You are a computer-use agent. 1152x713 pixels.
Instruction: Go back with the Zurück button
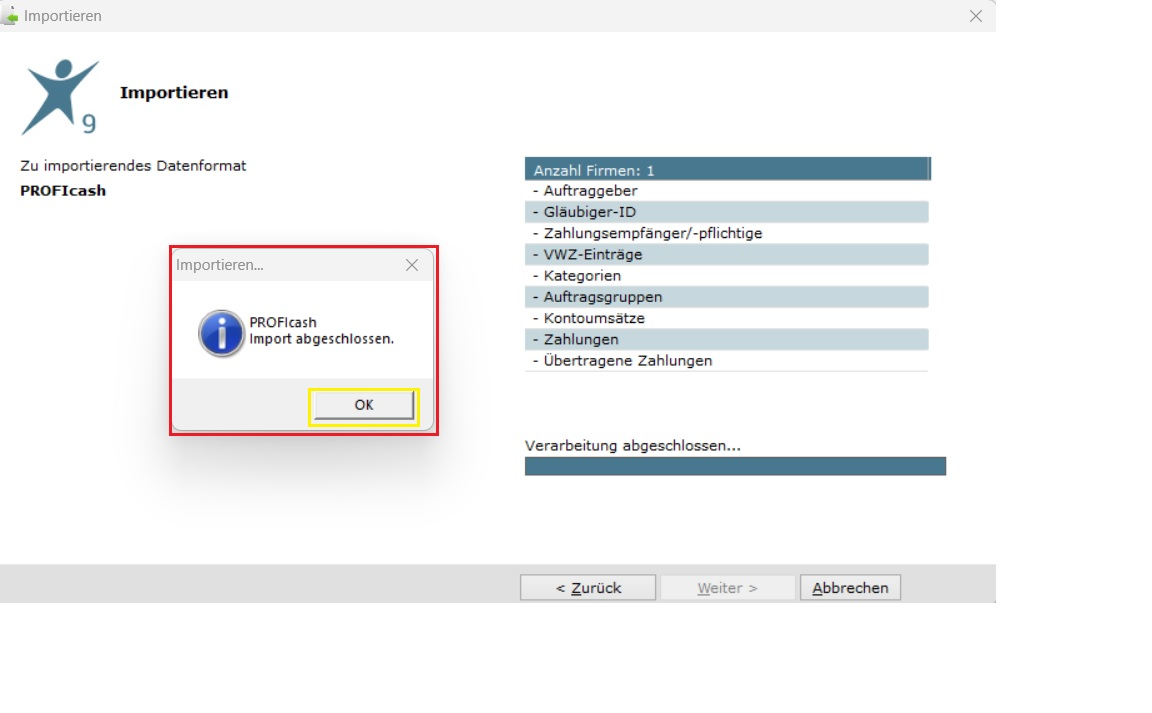click(588, 587)
